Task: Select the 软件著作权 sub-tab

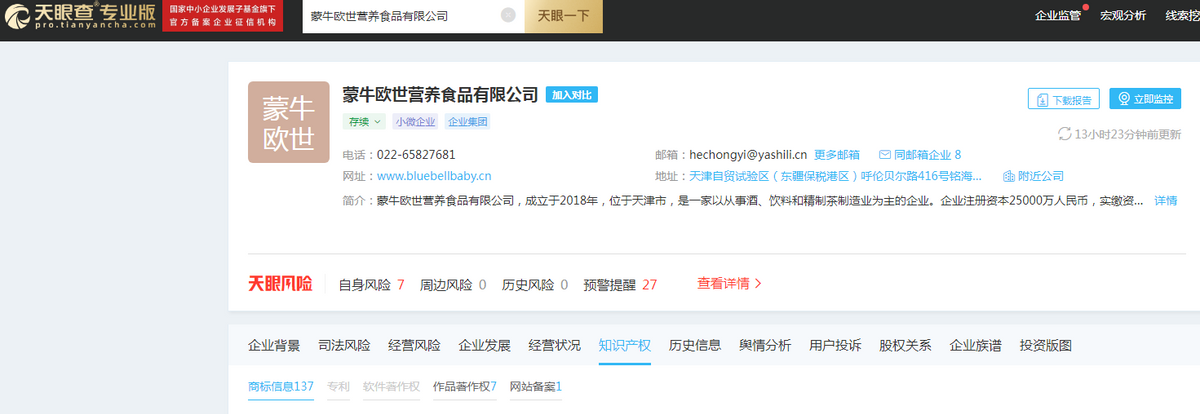Action: point(391,386)
